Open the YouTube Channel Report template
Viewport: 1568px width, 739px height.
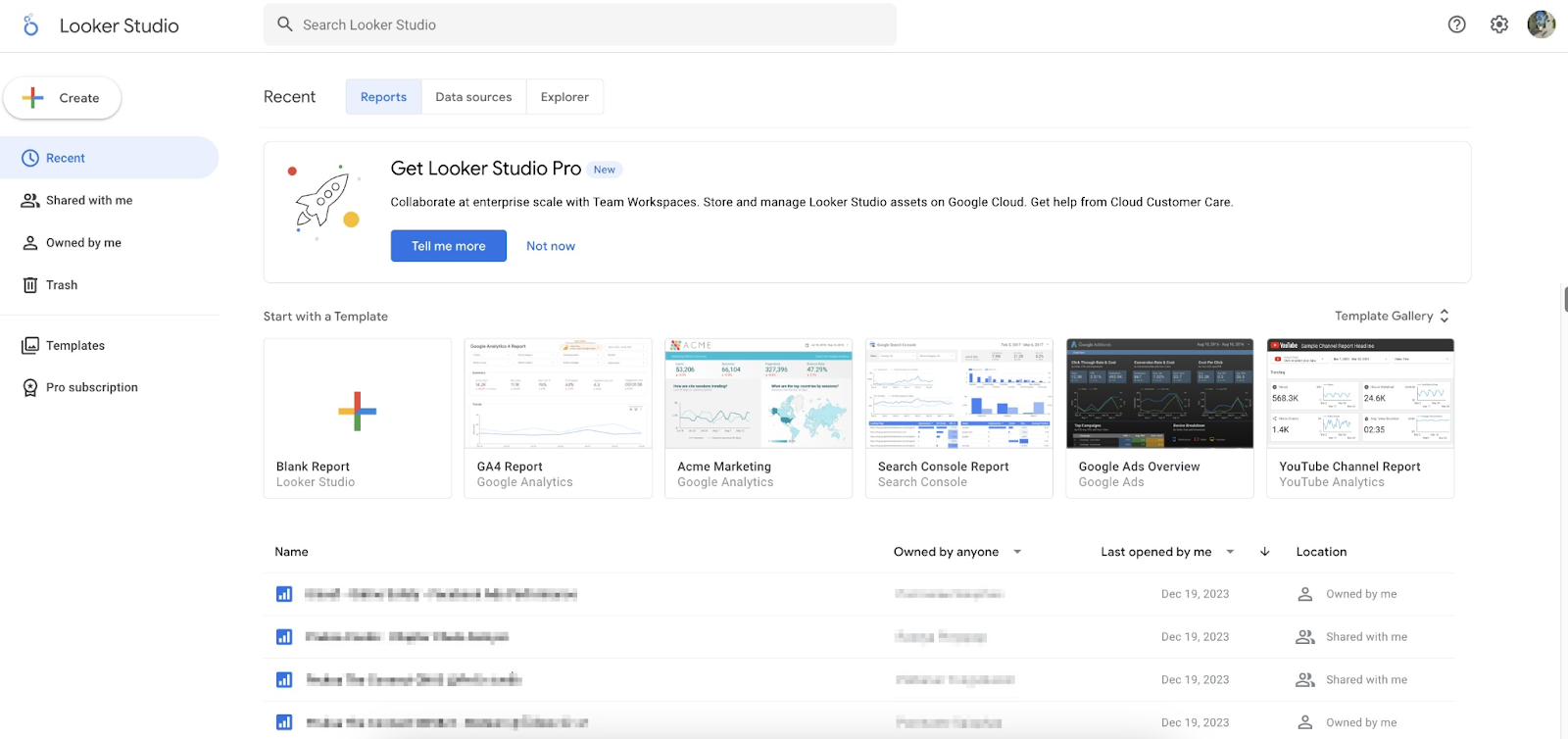[x=1360, y=419]
